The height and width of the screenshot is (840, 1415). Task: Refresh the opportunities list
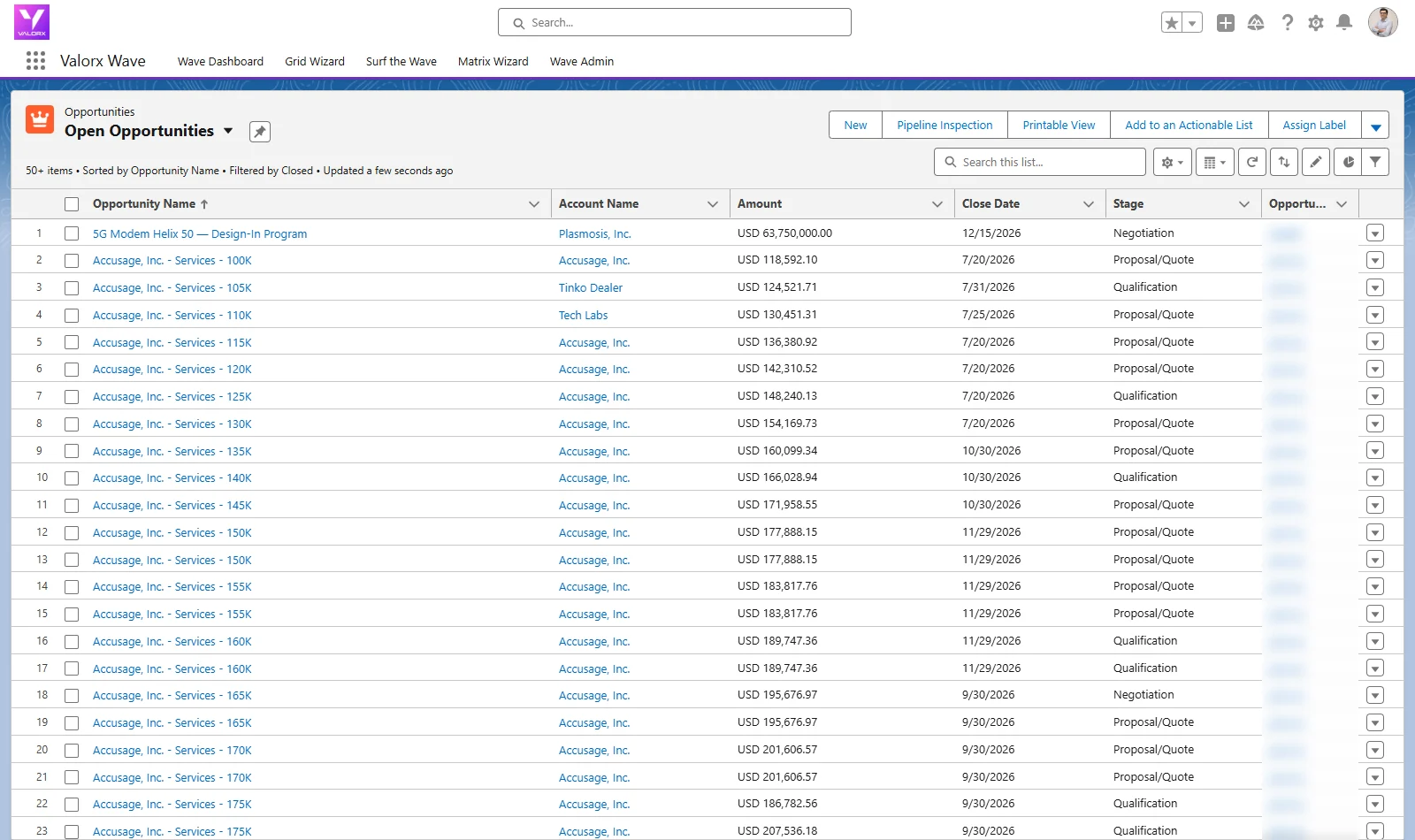[1252, 163]
